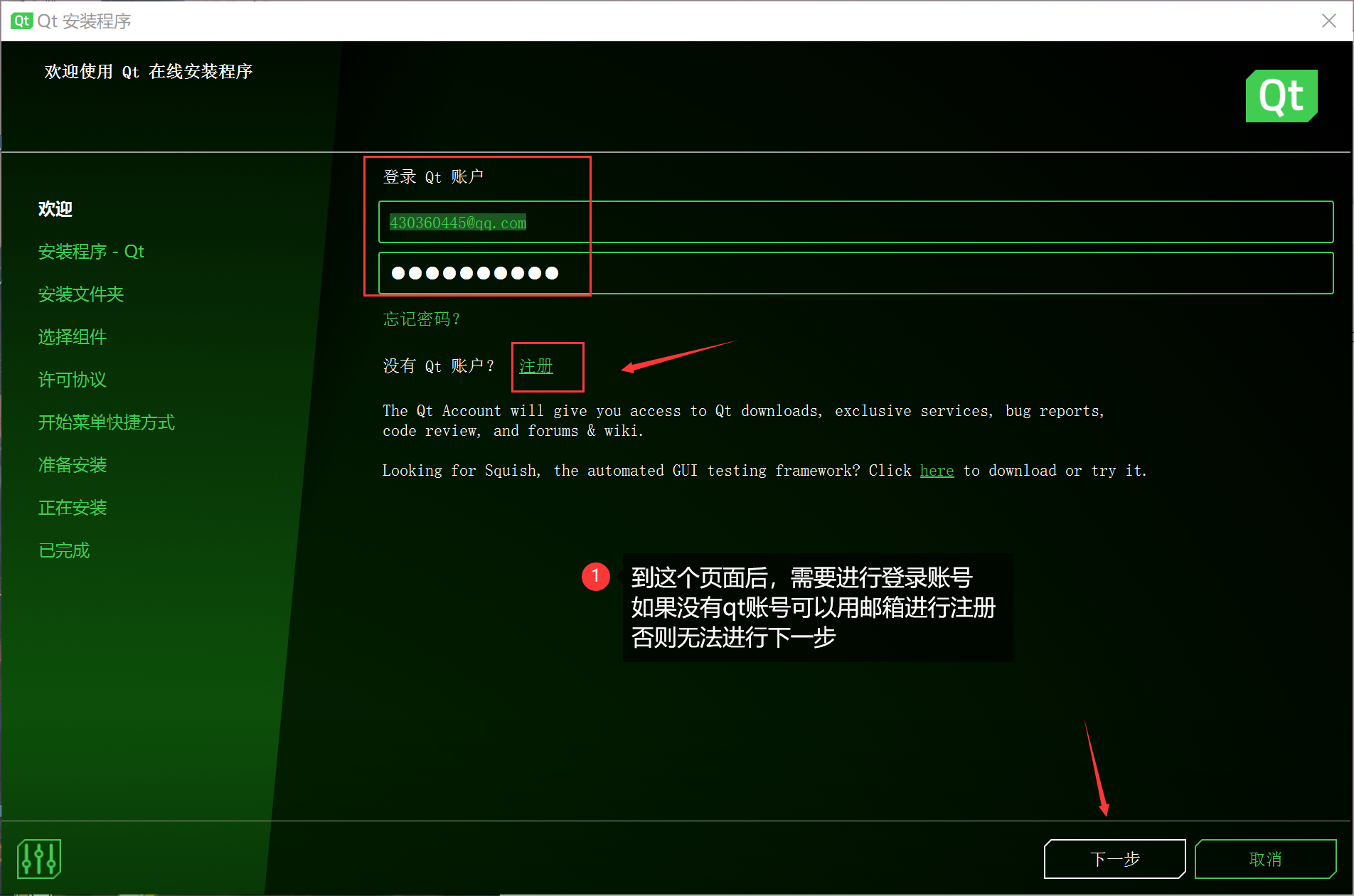
Task: Select the 正在安装 step
Action: point(73,508)
